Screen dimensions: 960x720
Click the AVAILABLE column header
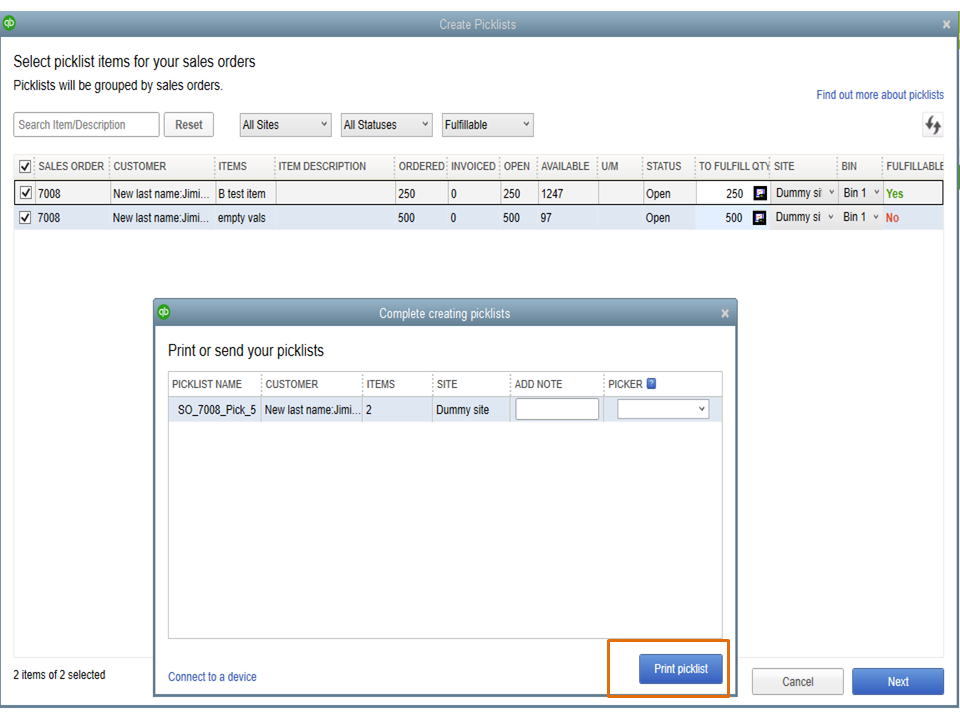point(565,166)
